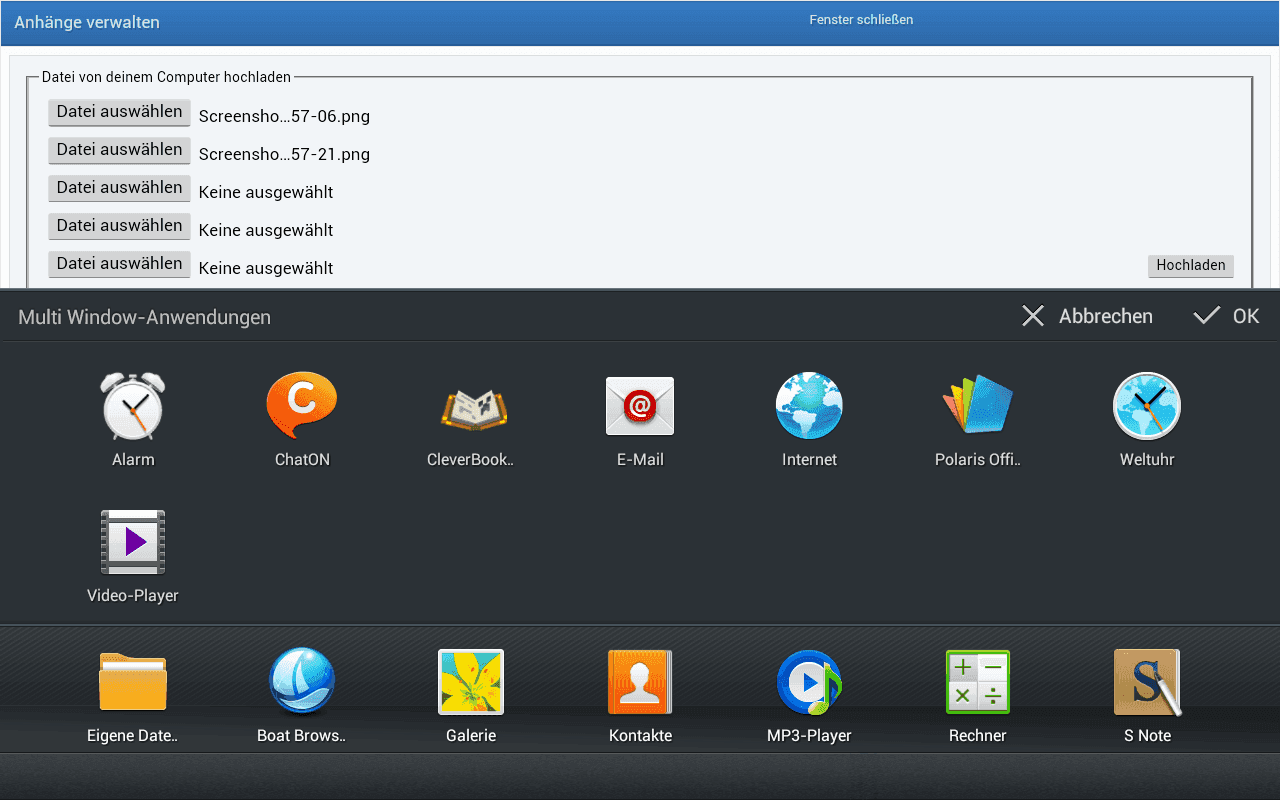1280x800 pixels.
Task: Click the third Datei auswählen button
Action: (119, 188)
